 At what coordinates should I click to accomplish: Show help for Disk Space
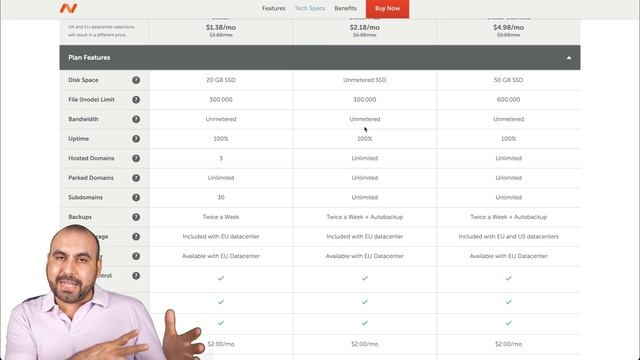136,80
